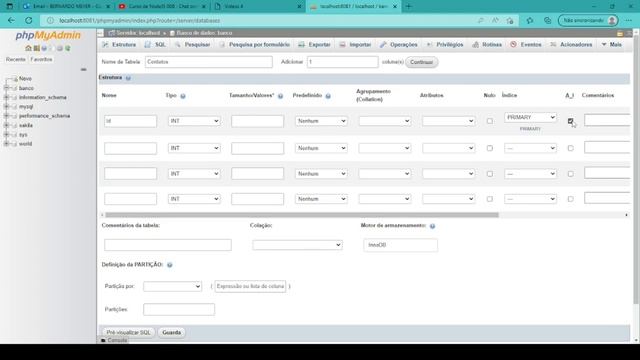Open the table Colação dropdown

(297, 245)
